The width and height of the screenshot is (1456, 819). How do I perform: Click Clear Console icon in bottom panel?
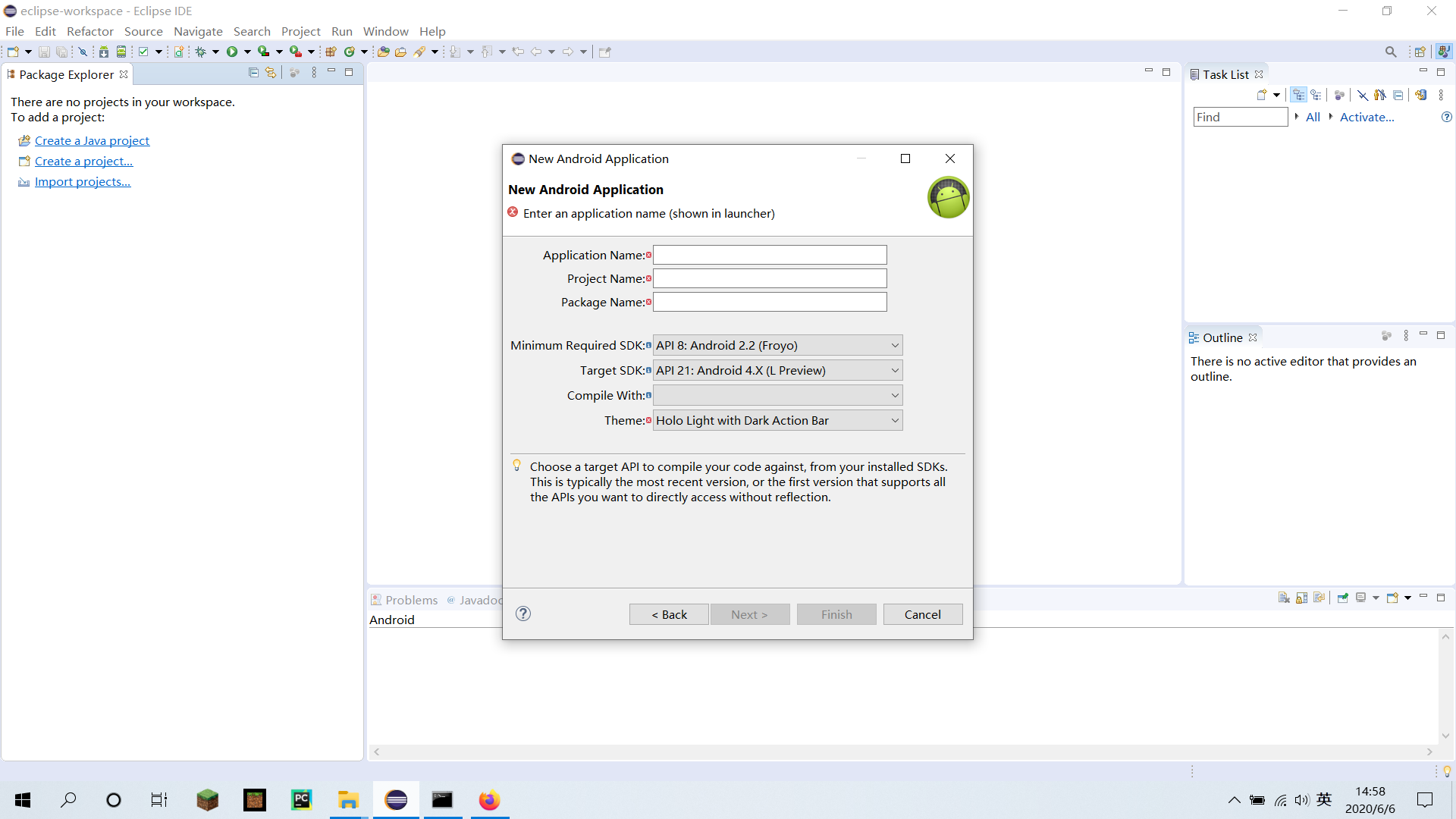1284,598
